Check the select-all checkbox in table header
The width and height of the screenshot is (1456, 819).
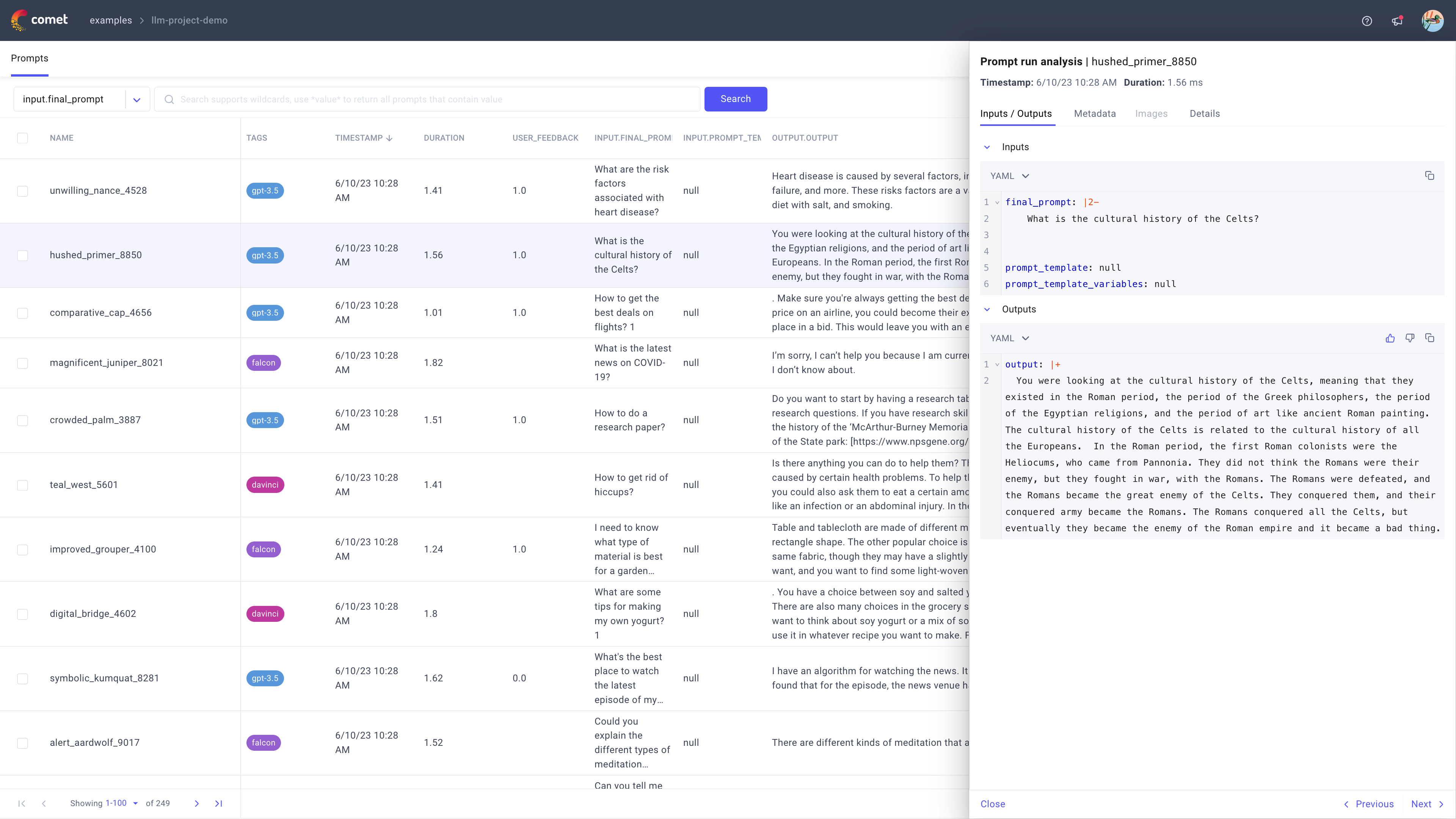(x=23, y=138)
